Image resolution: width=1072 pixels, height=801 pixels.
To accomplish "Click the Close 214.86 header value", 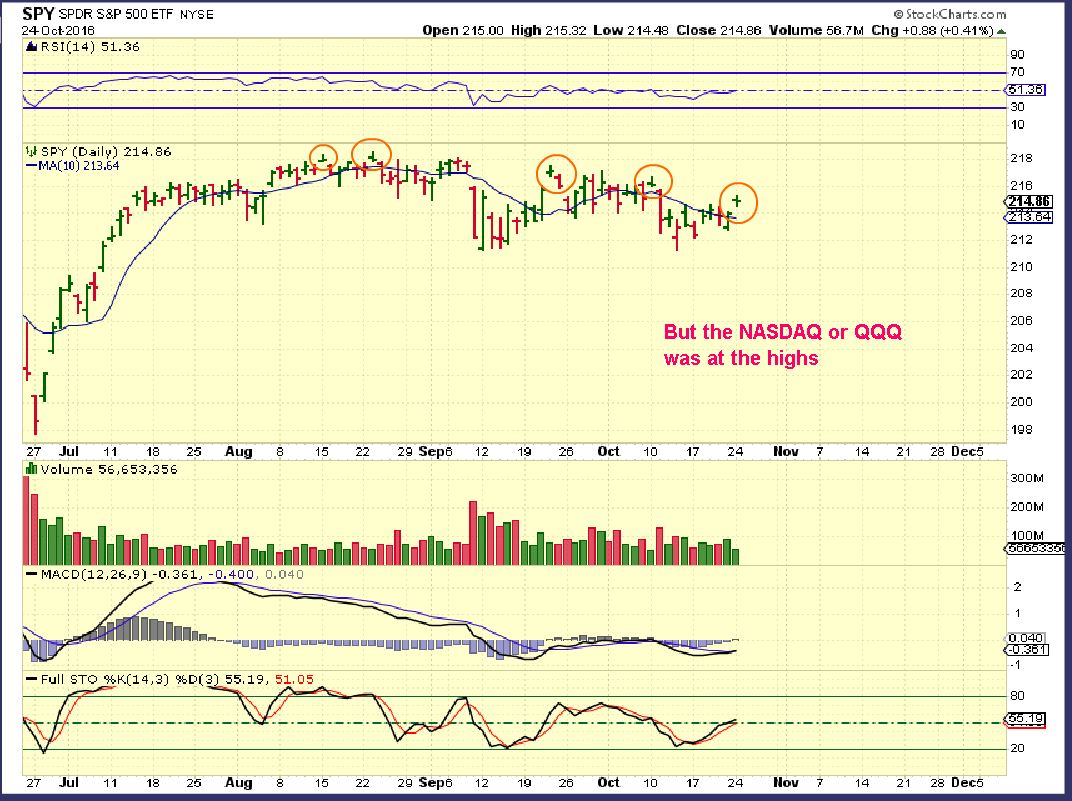I will (719, 31).
